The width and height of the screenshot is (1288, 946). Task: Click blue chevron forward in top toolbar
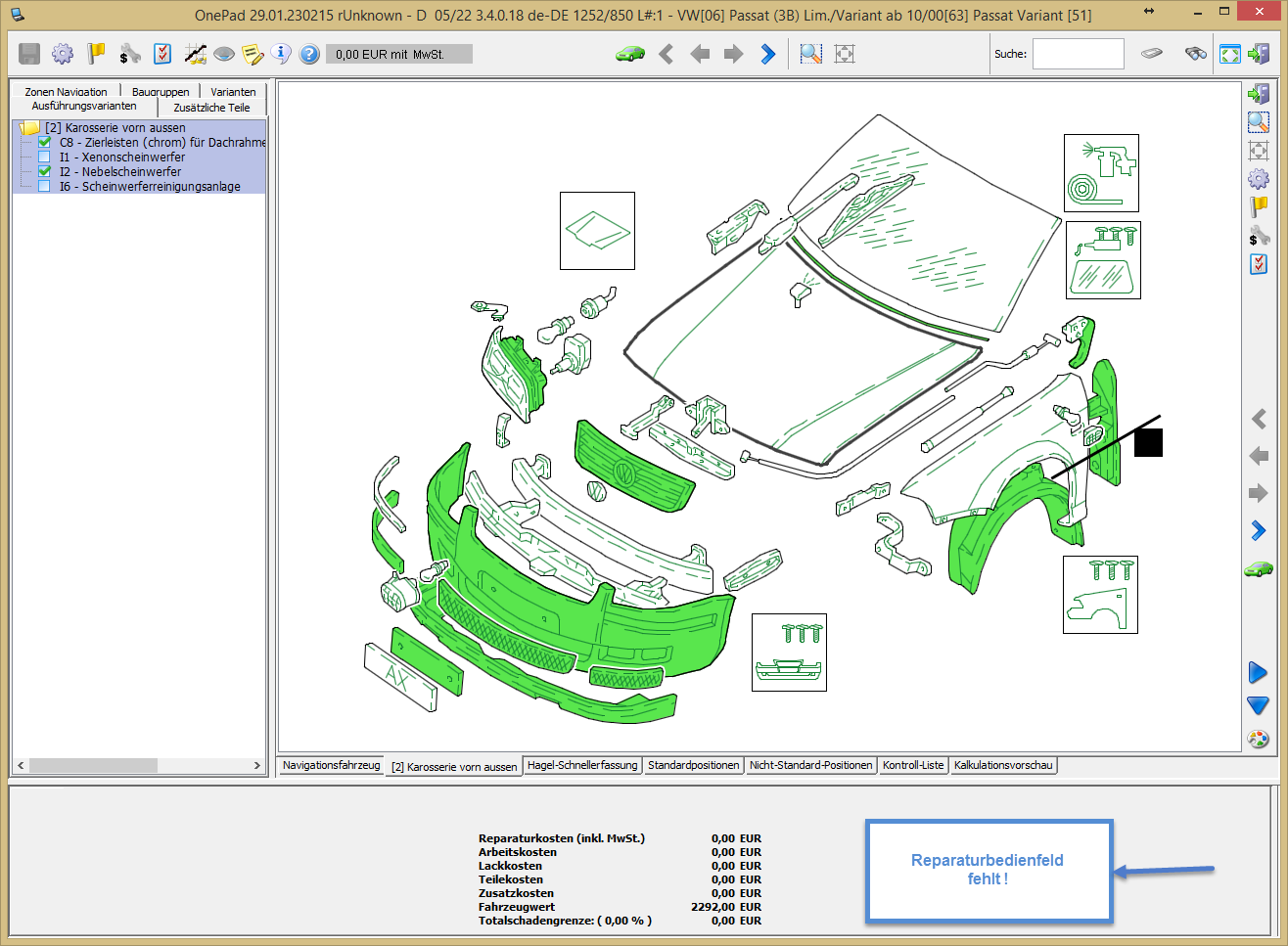click(x=768, y=54)
